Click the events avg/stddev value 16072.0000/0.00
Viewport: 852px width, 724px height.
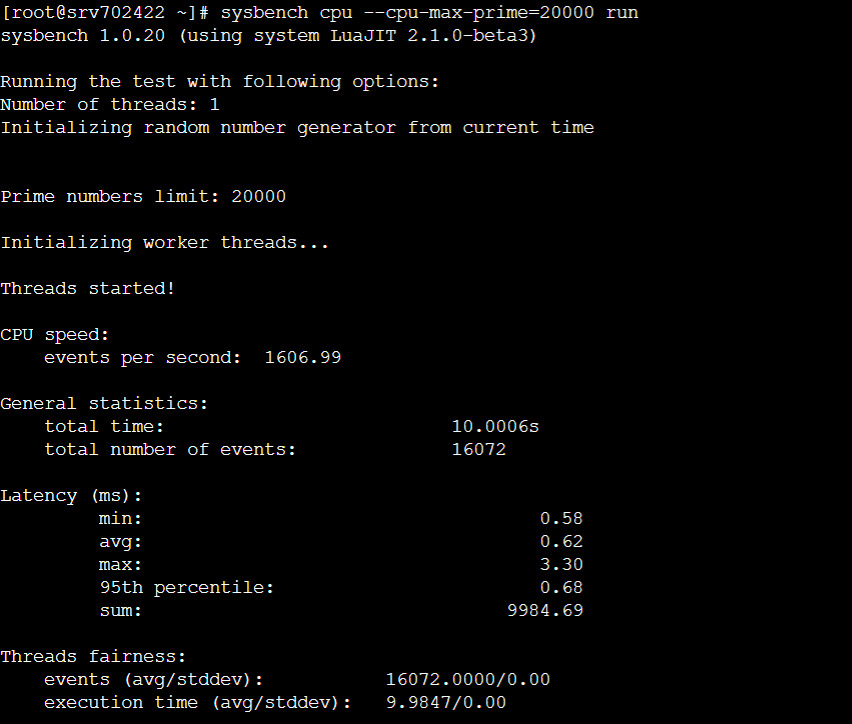(x=468, y=679)
